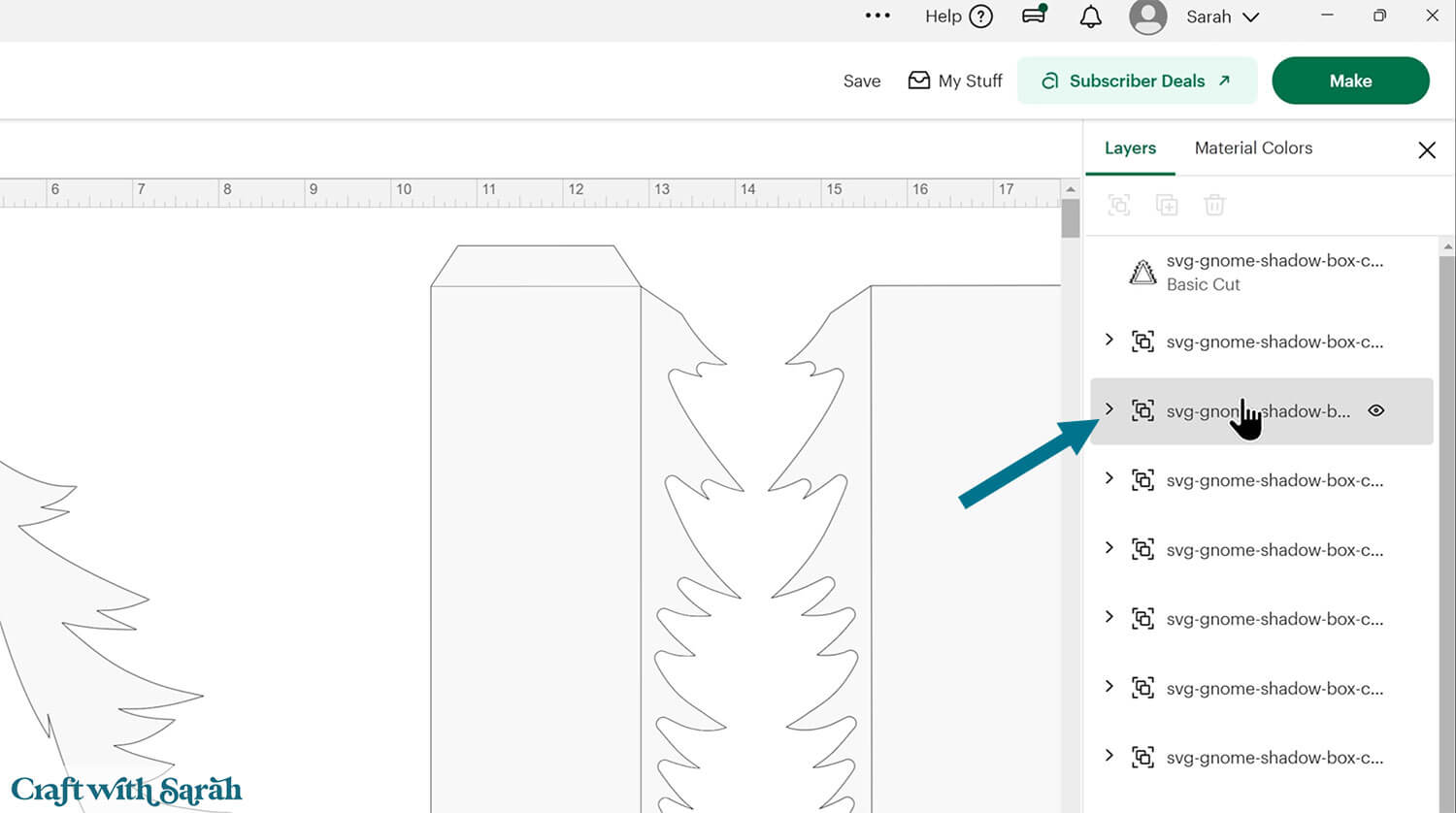Open Subscriber Deals link

[1137, 81]
